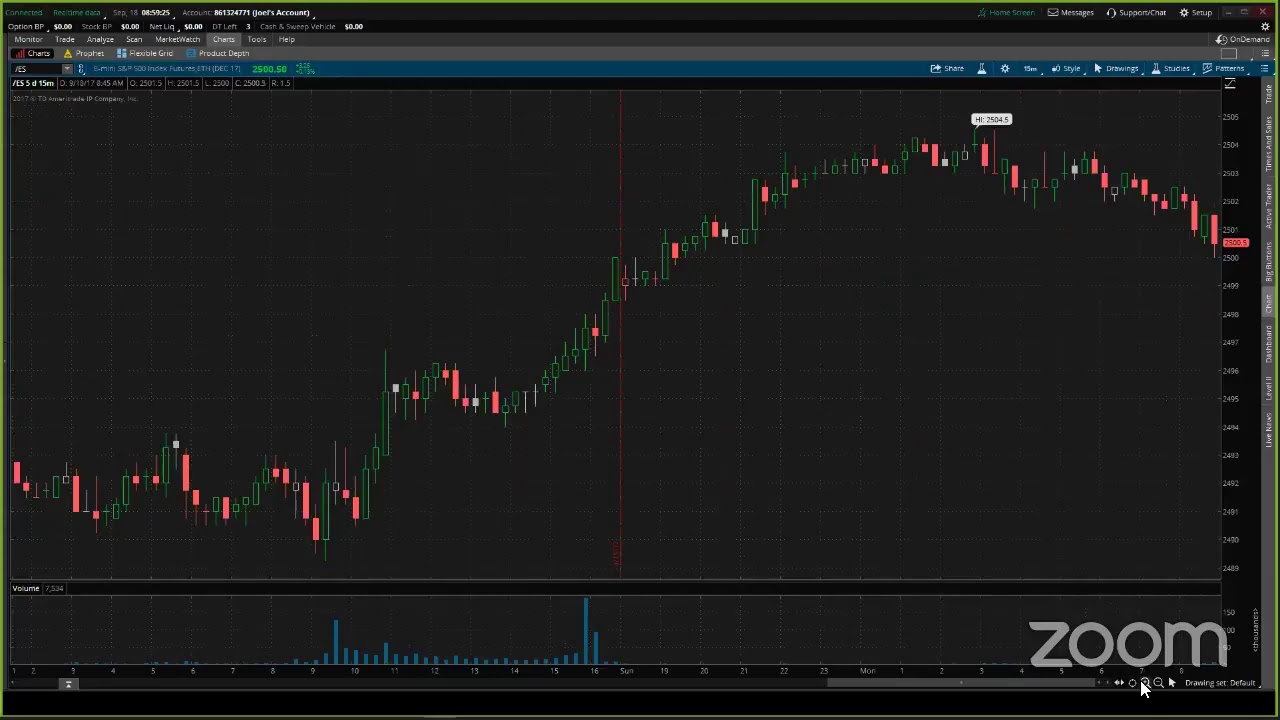Viewport: 1280px width, 720px height.
Task: Open the Live News sidebar tab
Action: 1268,429
